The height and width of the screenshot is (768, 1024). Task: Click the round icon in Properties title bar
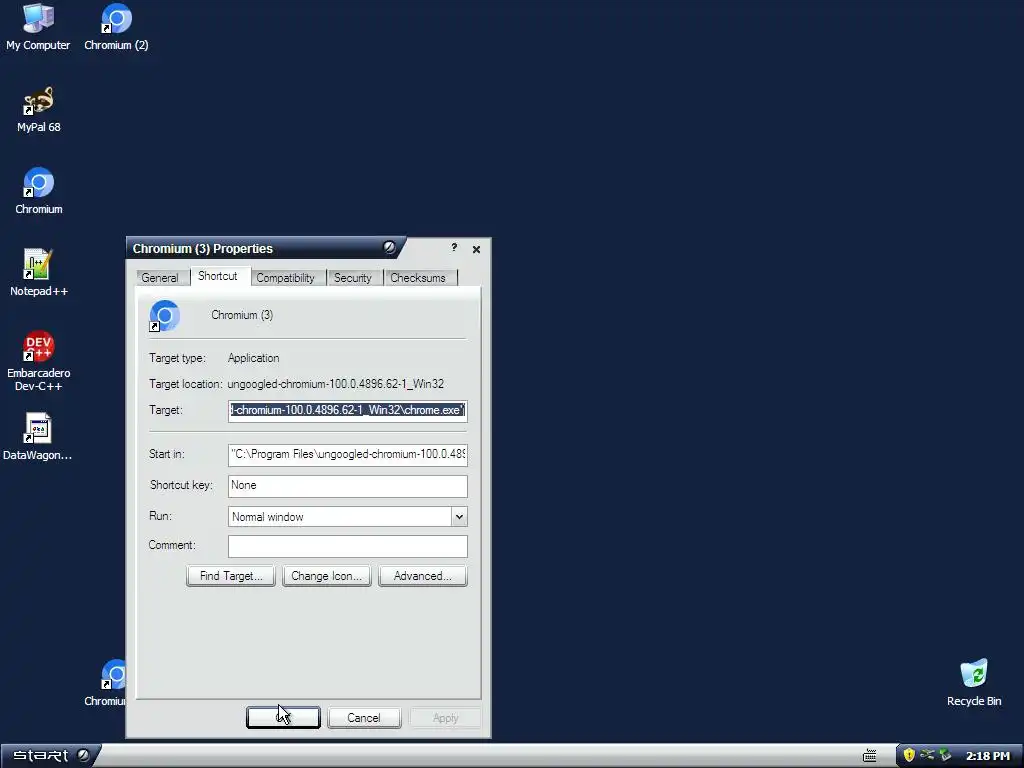coord(389,248)
